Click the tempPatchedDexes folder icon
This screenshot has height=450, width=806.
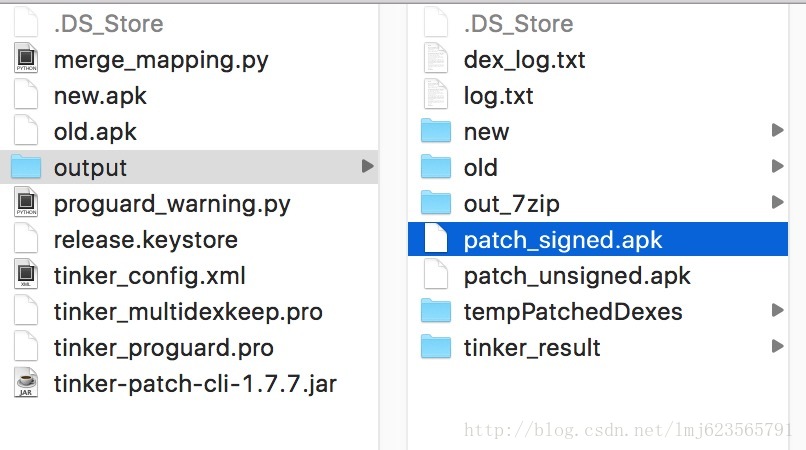pos(436,312)
